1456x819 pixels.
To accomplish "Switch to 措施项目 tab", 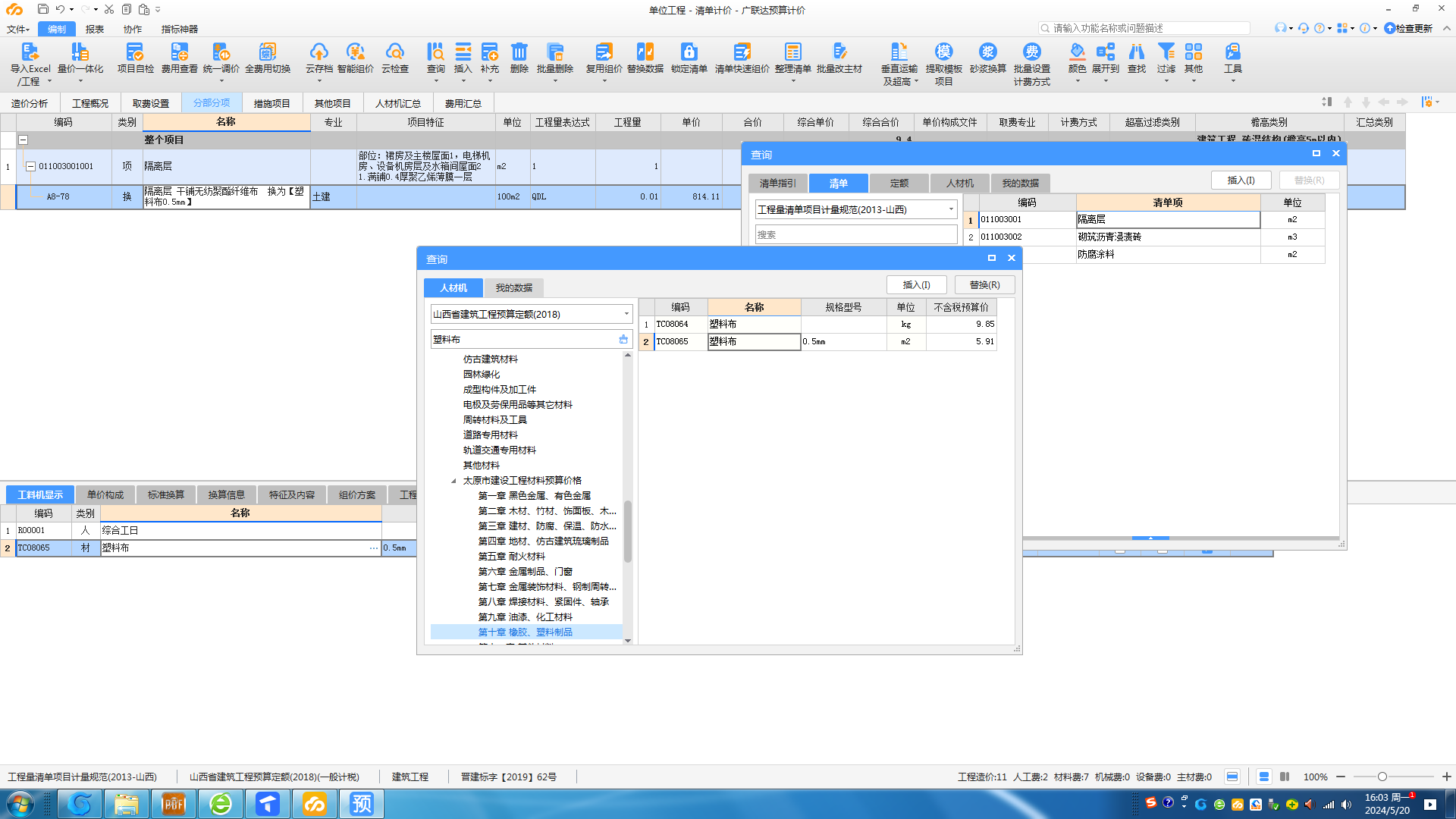I will tap(271, 103).
